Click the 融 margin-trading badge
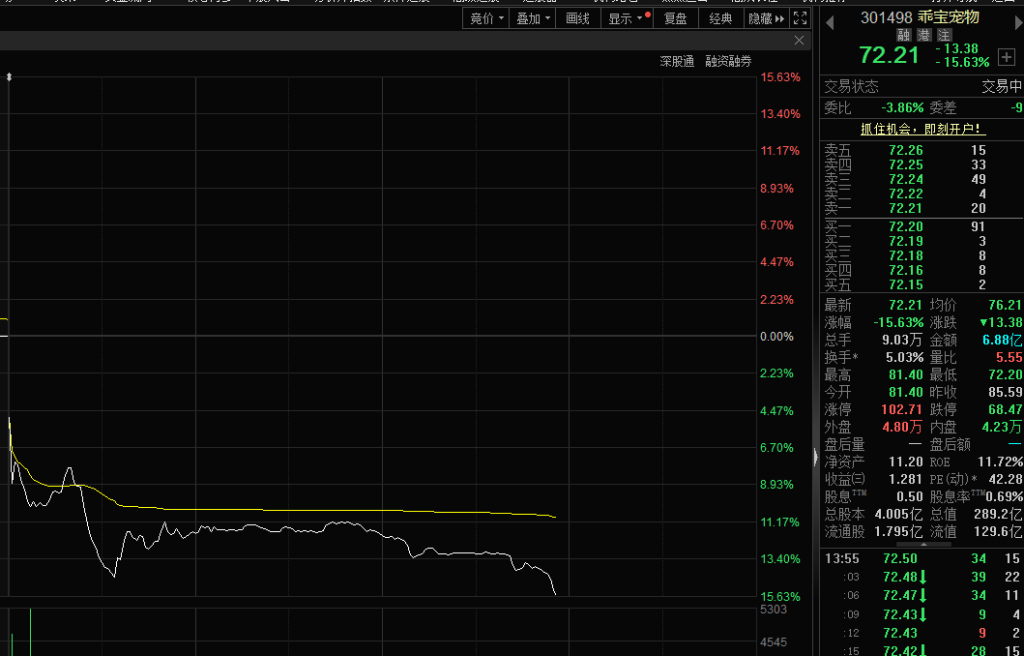Viewport: 1024px width, 656px height. coord(903,35)
